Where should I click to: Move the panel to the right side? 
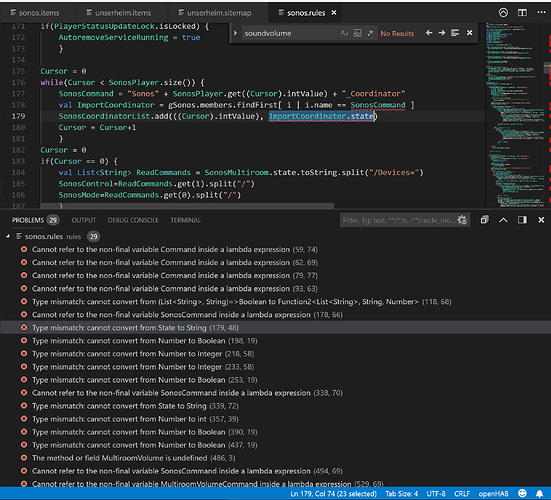point(522,220)
